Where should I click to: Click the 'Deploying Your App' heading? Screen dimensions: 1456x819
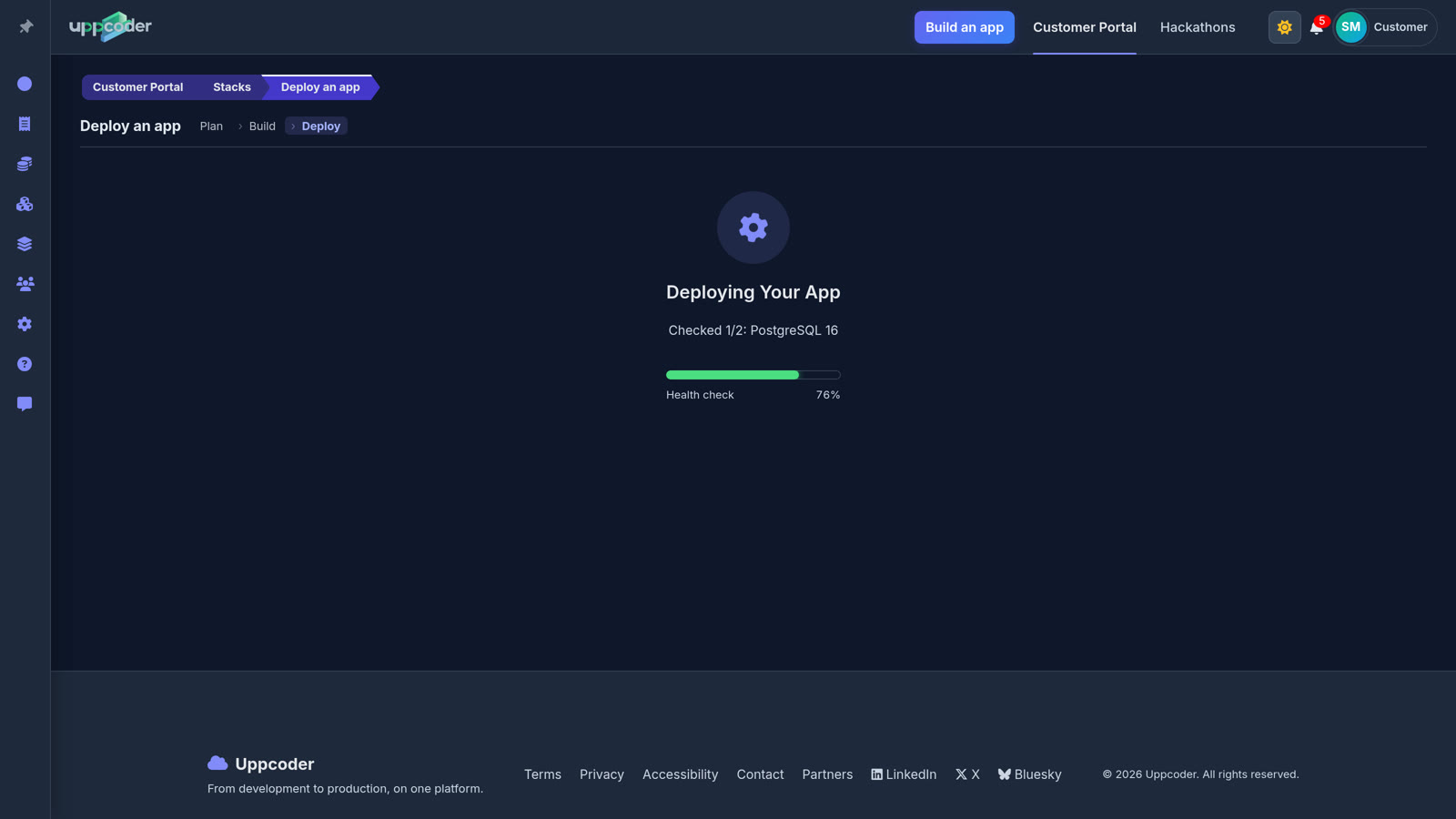[x=753, y=292]
